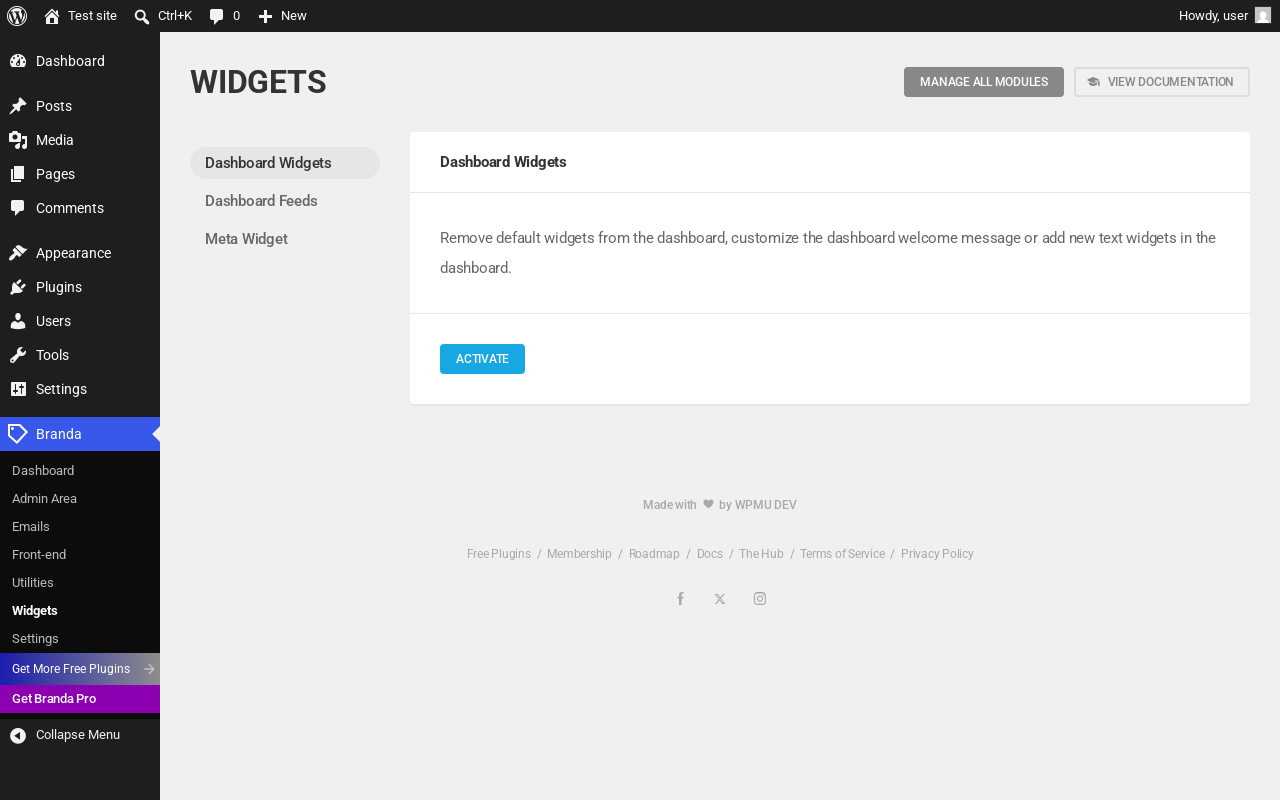Open the New content menu

(x=282, y=16)
